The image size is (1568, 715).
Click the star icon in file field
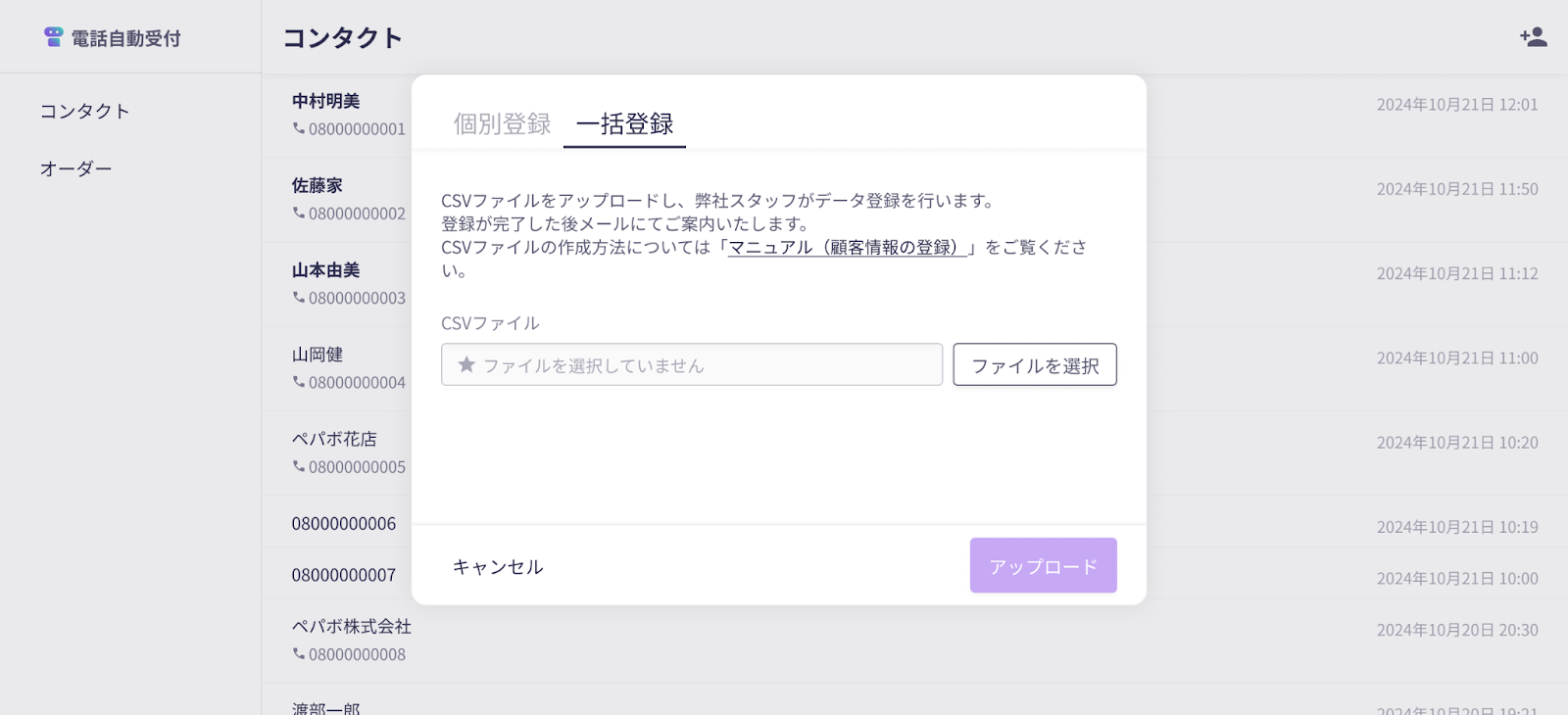coord(466,364)
